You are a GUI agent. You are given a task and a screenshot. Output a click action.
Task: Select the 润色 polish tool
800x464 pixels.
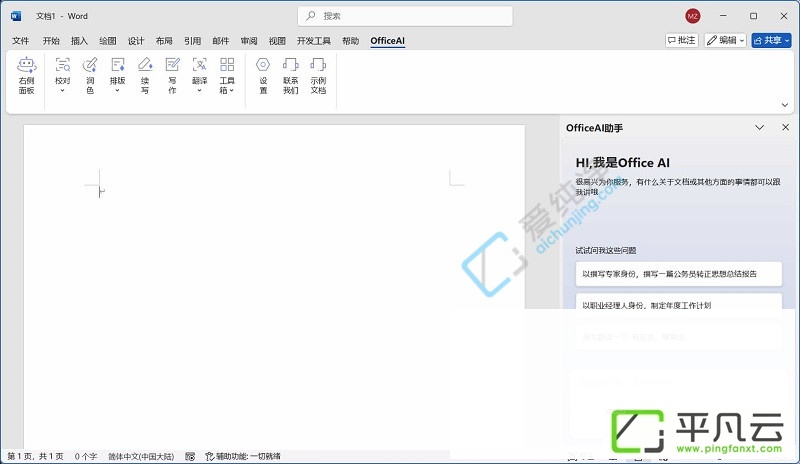pyautogui.click(x=90, y=76)
